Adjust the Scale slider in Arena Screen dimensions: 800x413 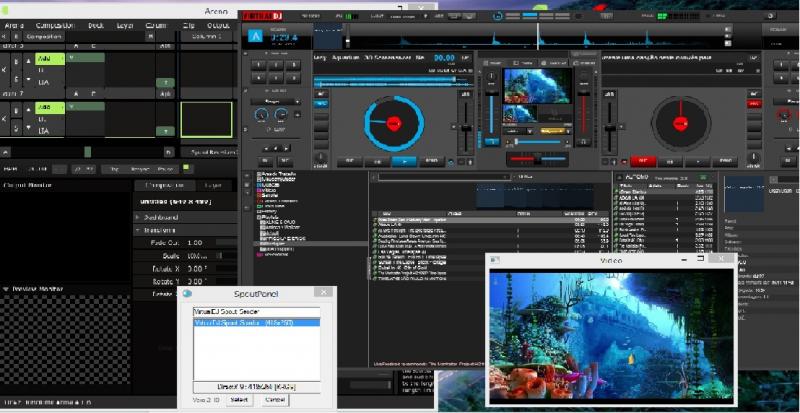click(227, 256)
